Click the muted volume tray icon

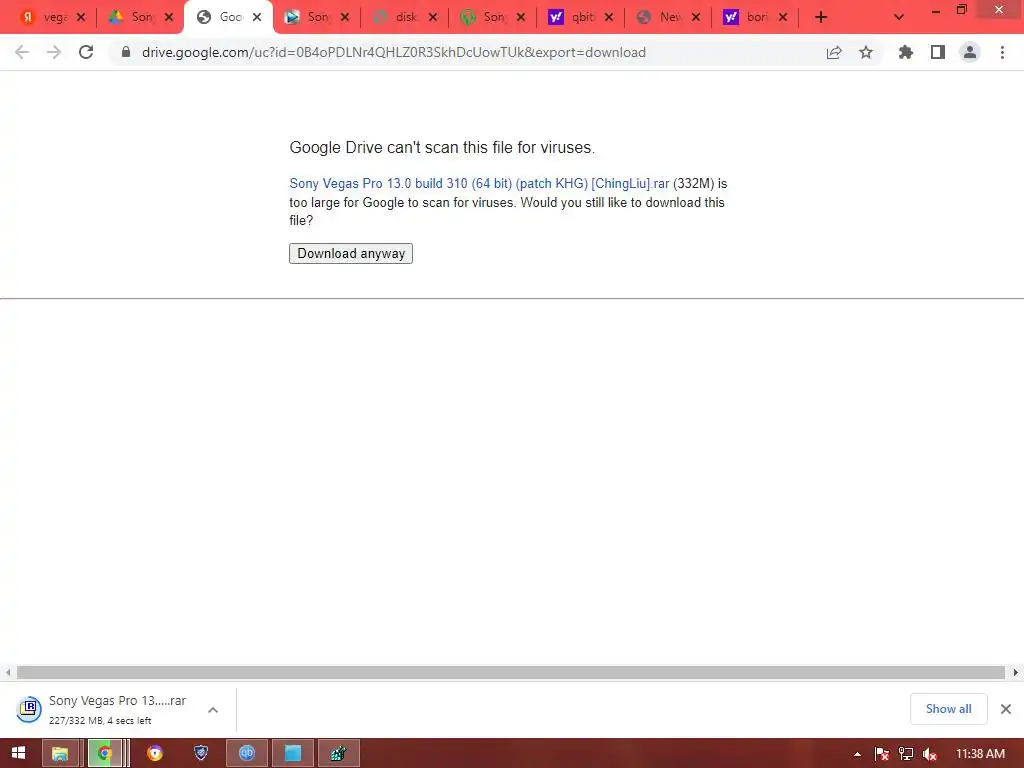[x=929, y=754]
